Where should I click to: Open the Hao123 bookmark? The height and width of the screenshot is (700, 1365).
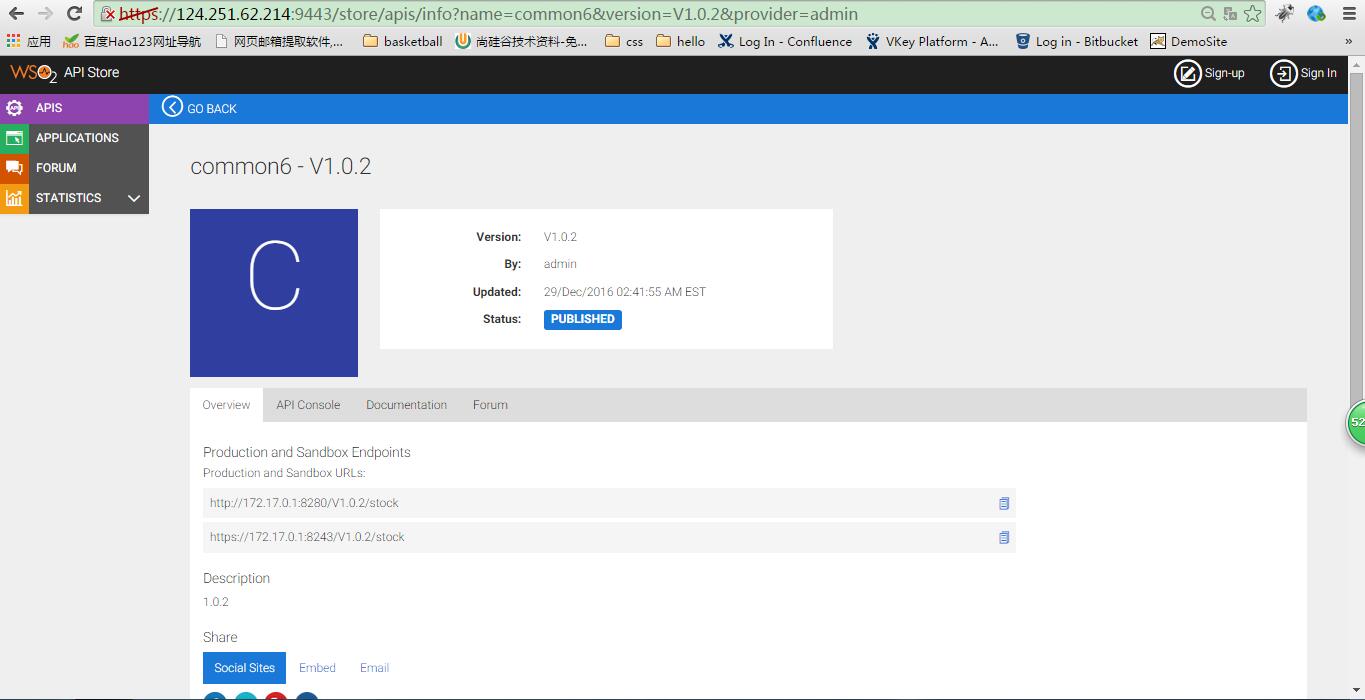(x=132, y=41)
